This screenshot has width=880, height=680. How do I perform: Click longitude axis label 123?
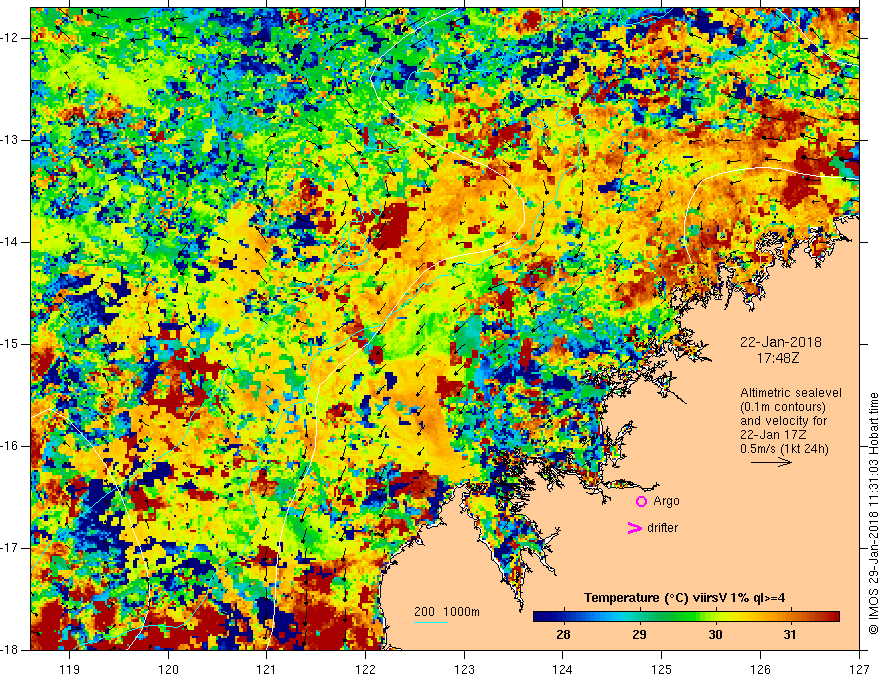coord(464,669)
